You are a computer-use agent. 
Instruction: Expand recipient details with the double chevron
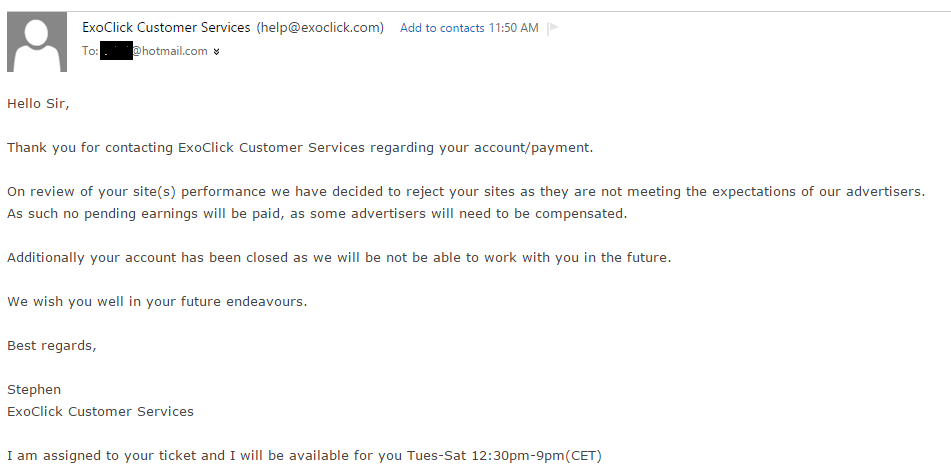coord(217,51)
